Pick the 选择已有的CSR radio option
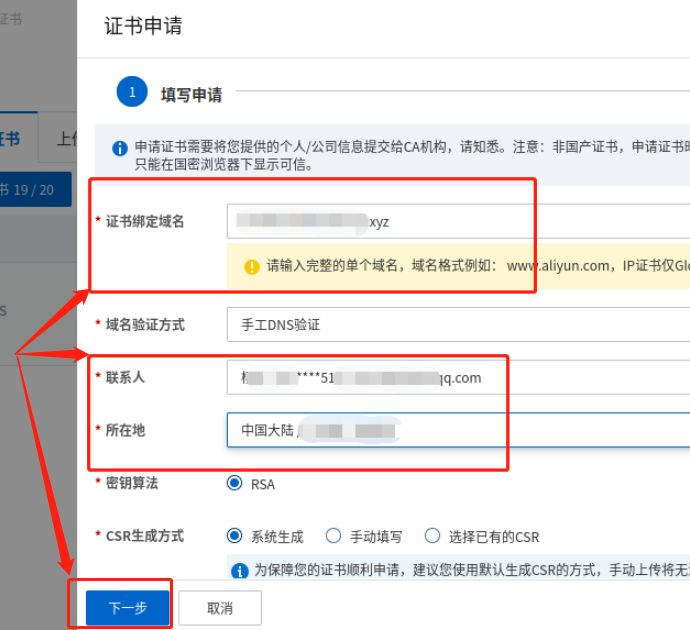 point(432,537)
